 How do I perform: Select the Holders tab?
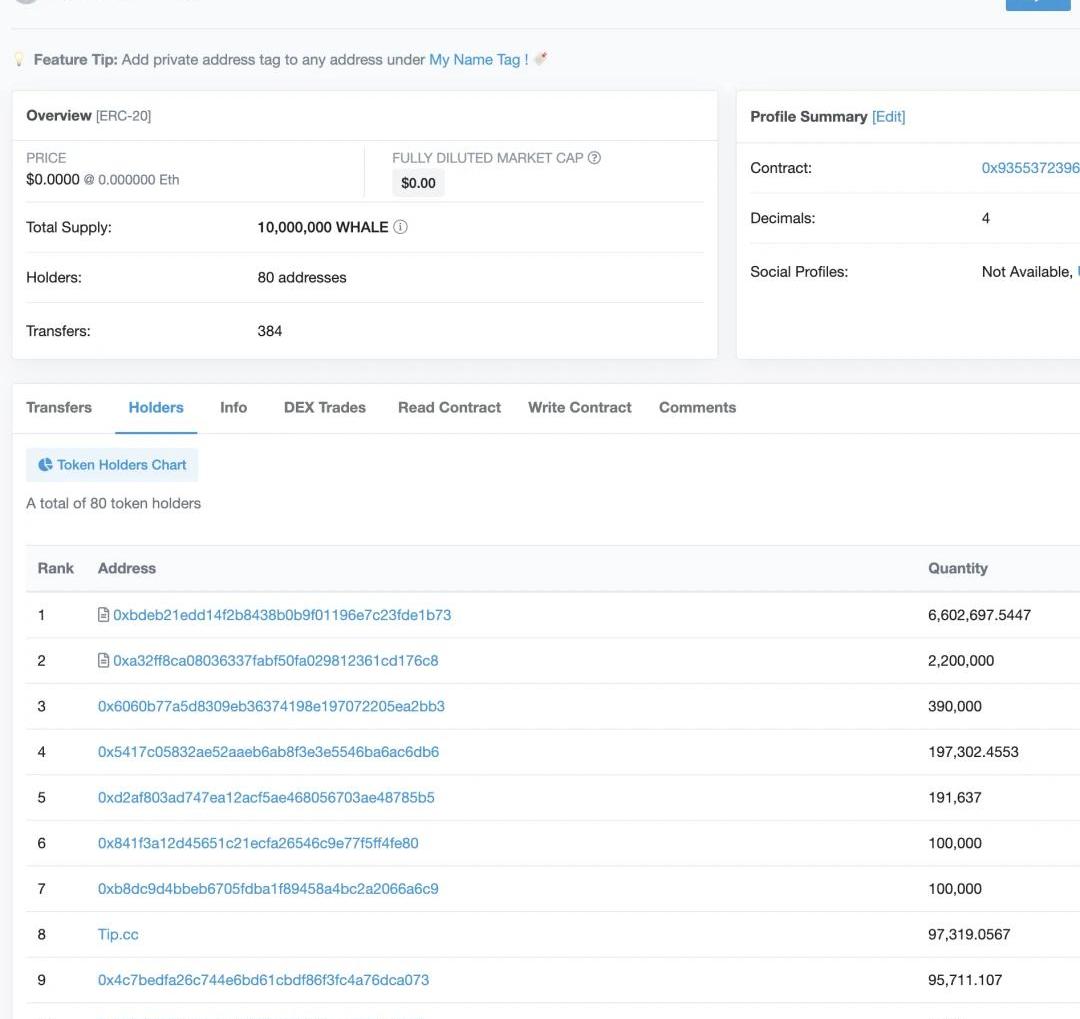[156, 407]
